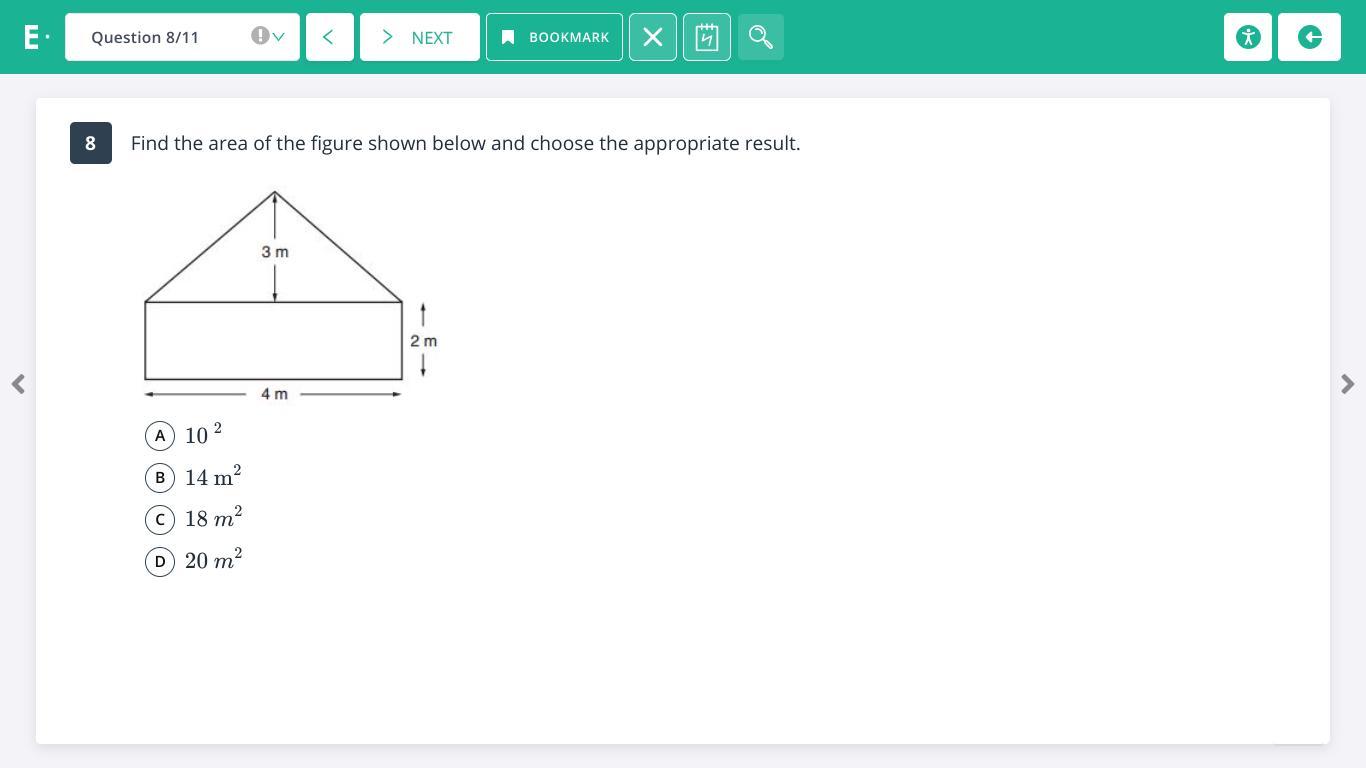Open the notepad calendar icon
The width and height of the screenshot is (1366, 768).
tap(707, 37)
